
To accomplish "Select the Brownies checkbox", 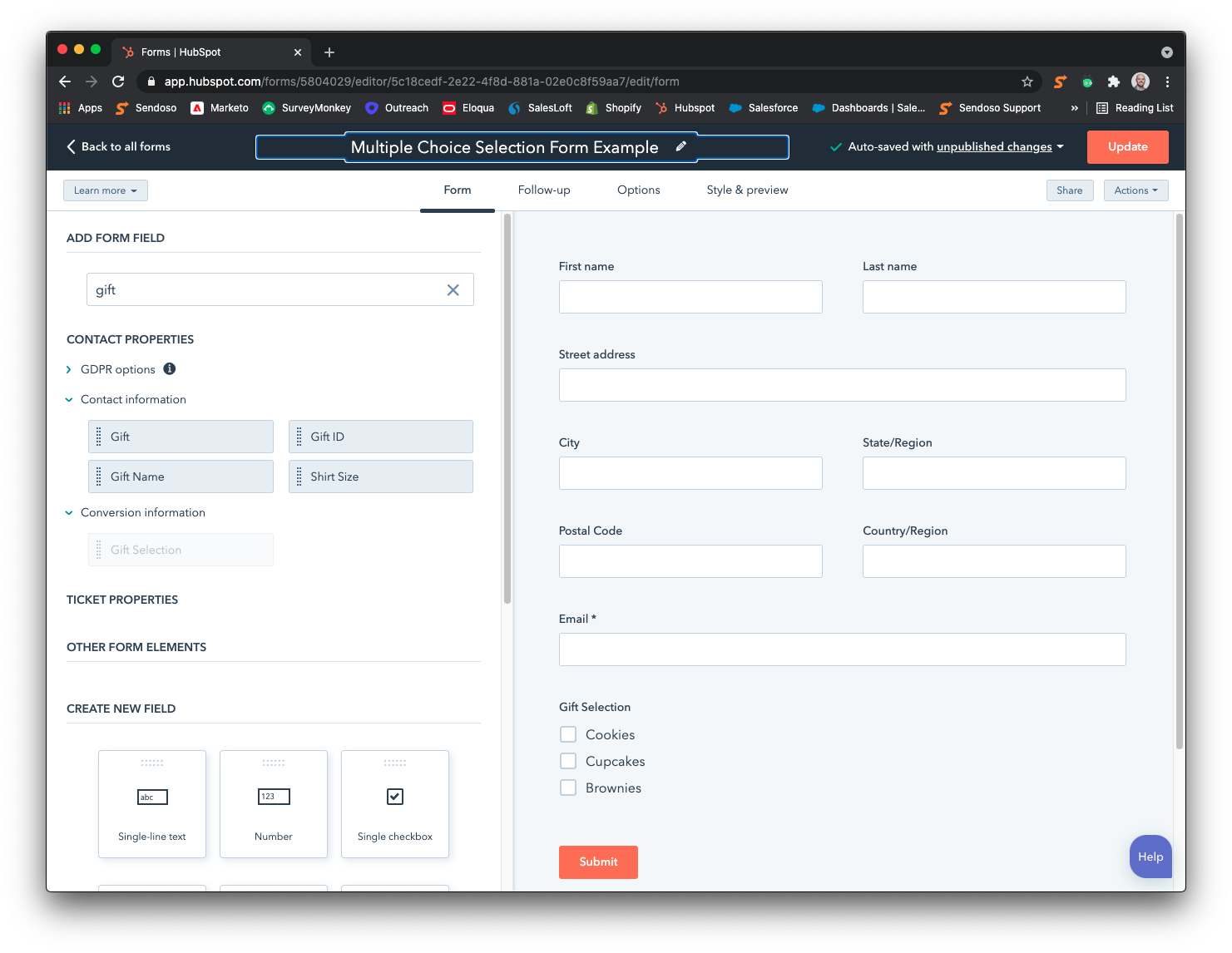I will (x=568, y=788).
